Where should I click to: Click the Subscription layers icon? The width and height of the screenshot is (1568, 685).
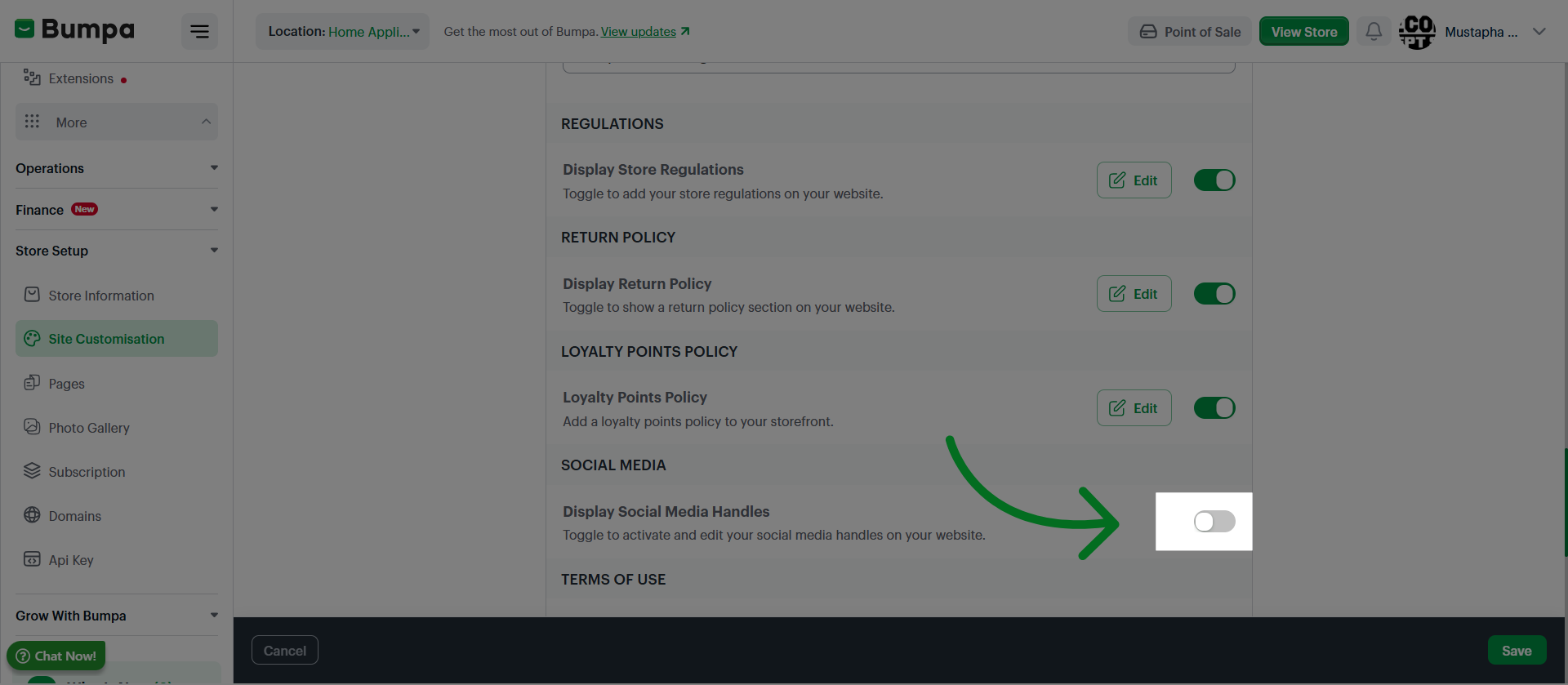32,471
